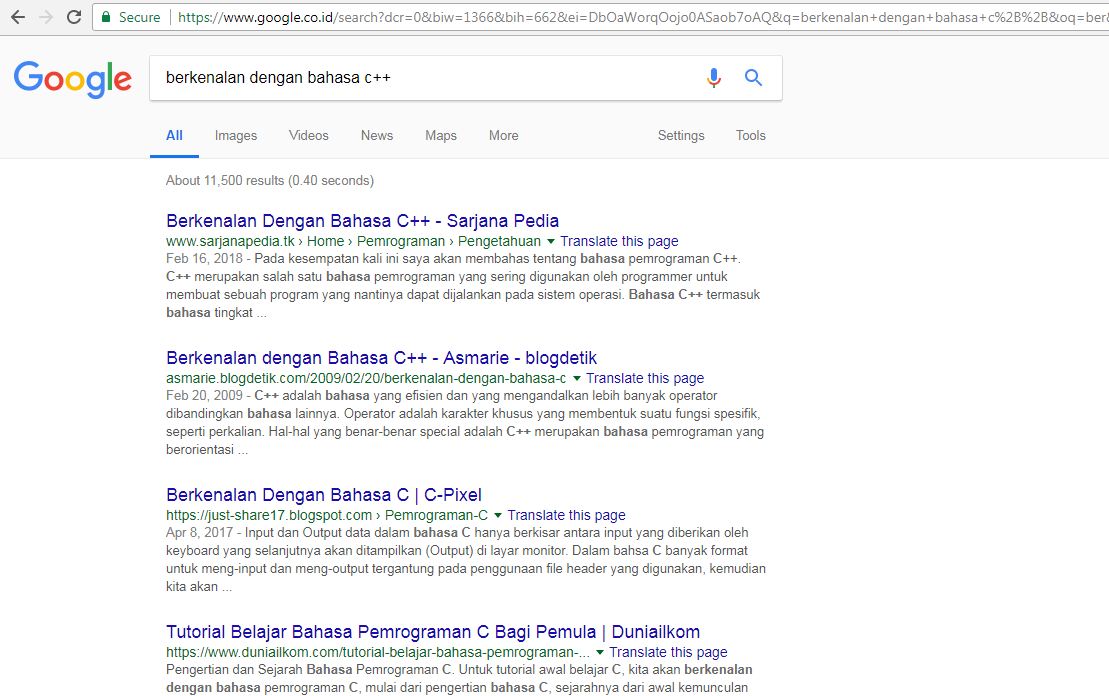This screenshot has width=1109, height=696.
Task: Open Berkenalan Dengan Bahasa C++ Sarjana Pedia result
Action: pos(362,221)
